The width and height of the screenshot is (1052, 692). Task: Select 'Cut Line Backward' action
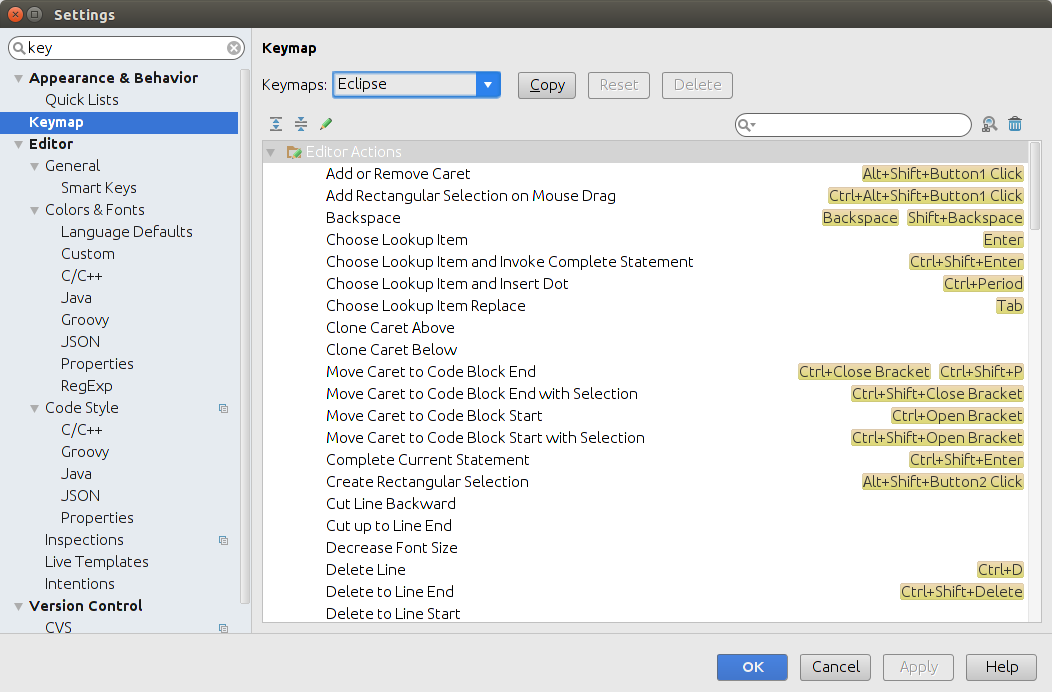point(390,504)
